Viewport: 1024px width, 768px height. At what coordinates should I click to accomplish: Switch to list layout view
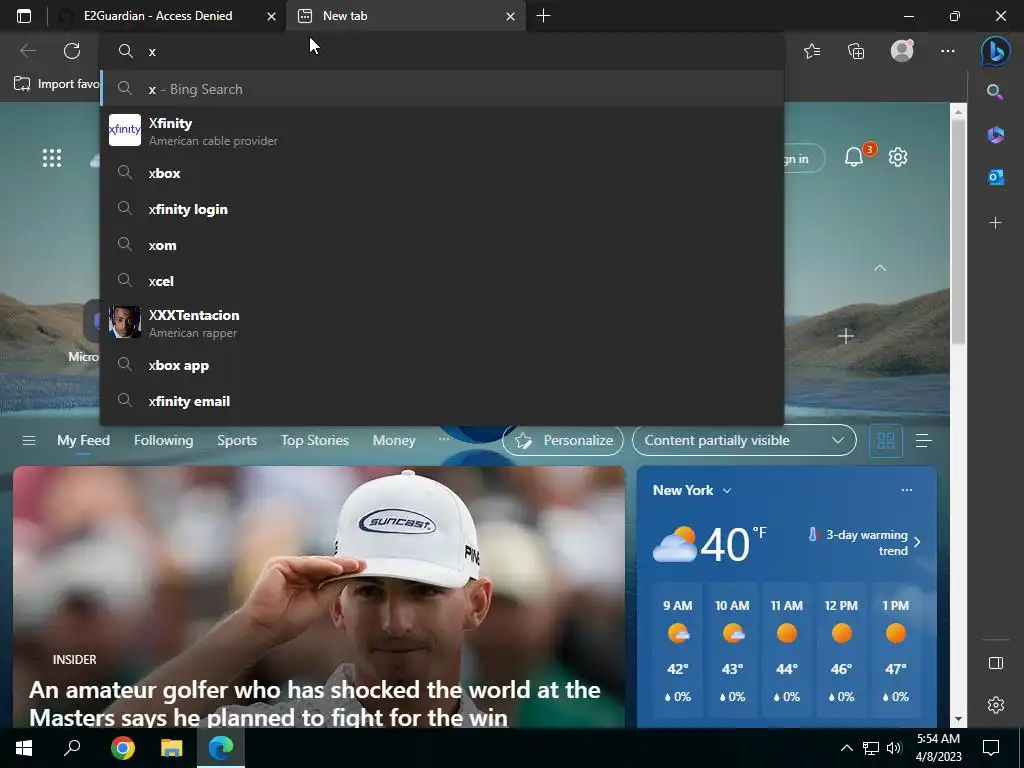pyautogui.click(x=923, y=441)
